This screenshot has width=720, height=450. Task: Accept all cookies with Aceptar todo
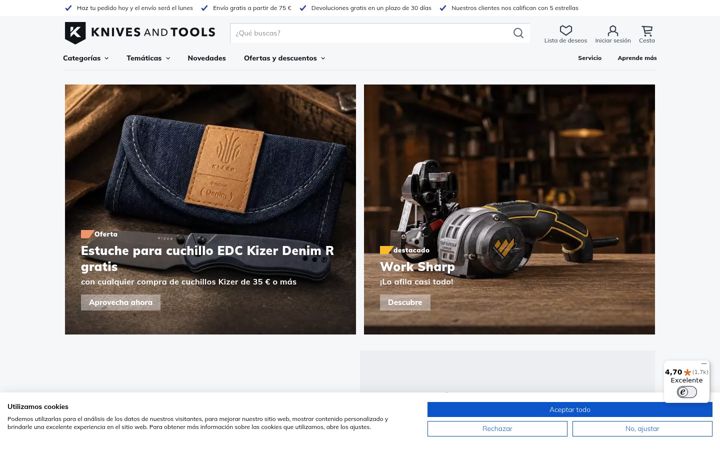click(x=569, y=409)
